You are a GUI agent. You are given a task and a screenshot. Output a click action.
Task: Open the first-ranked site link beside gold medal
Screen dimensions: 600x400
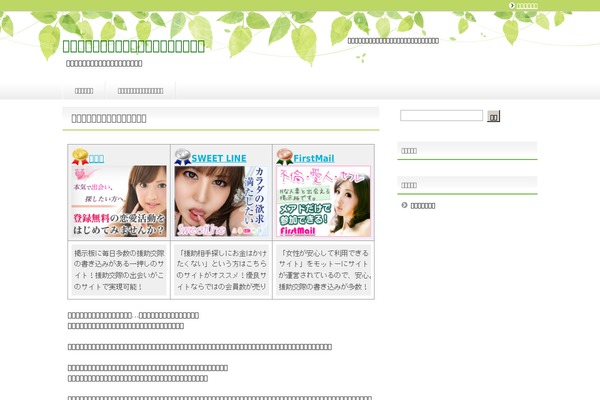coord(96,158)
